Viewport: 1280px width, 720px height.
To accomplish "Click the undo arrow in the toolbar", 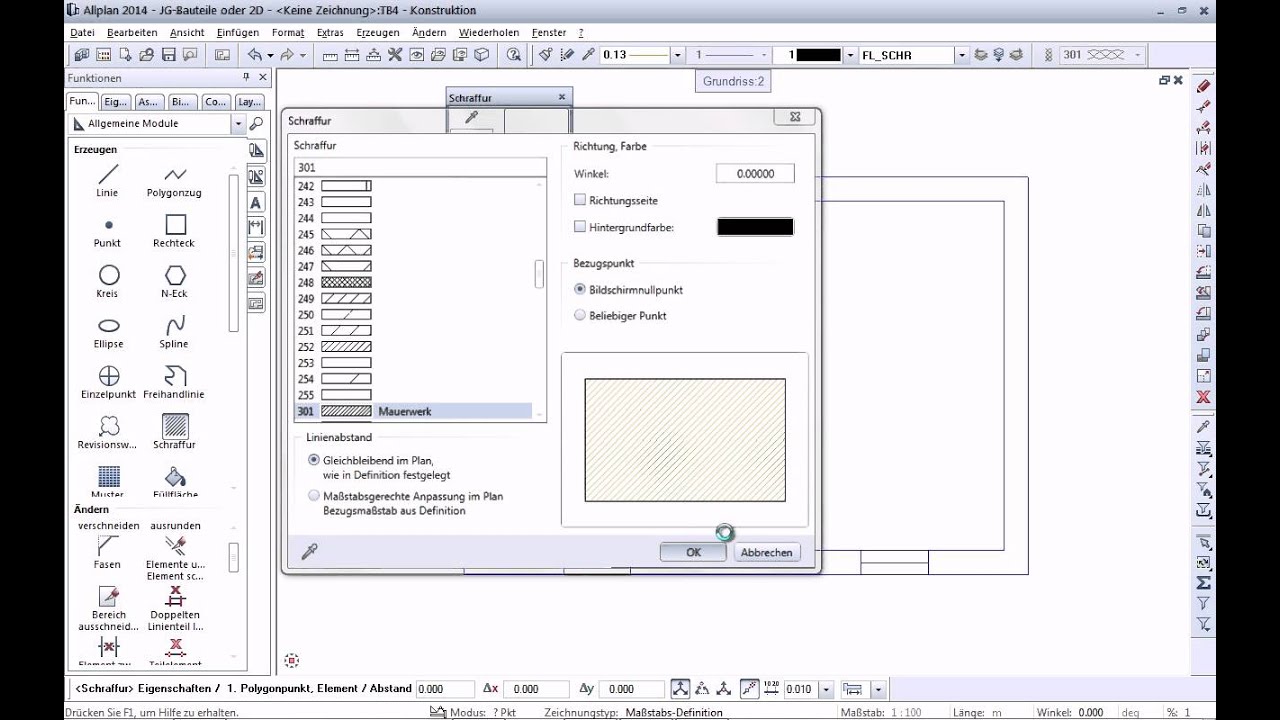I will [x=254, y=55].
